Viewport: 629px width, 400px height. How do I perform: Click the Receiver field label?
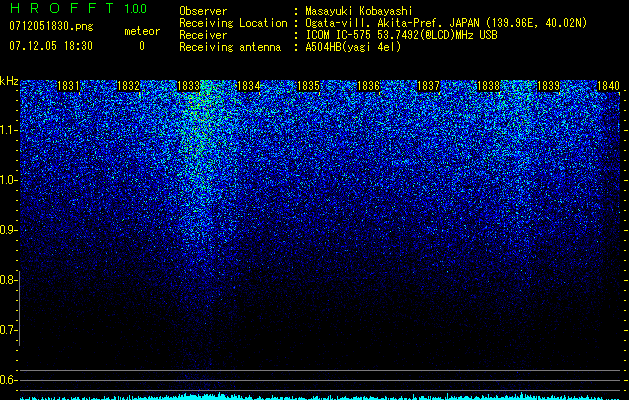203,35
